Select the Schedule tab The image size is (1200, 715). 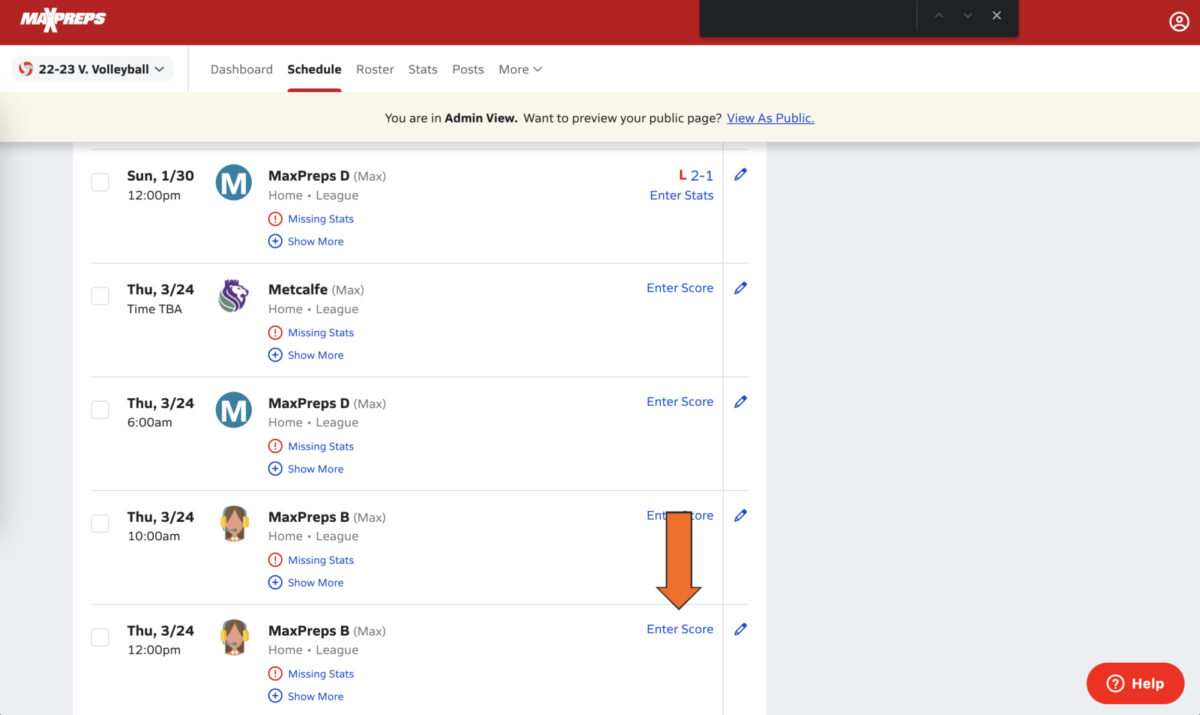pos(314,69)
